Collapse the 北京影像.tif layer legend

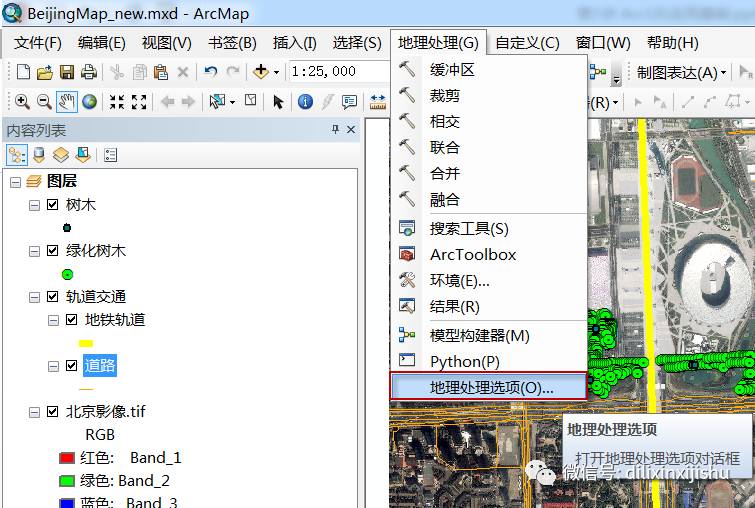point(34,413)
